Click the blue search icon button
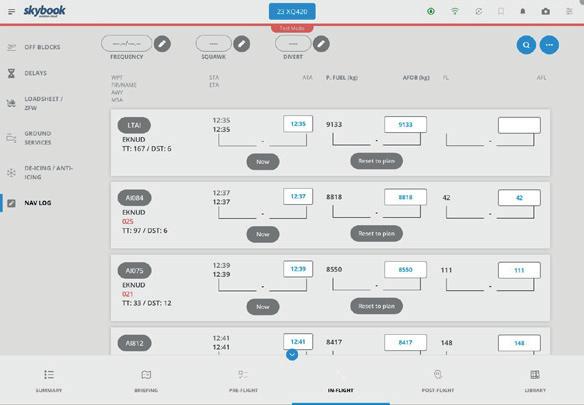Screen dimensions: 584x405 526,45
